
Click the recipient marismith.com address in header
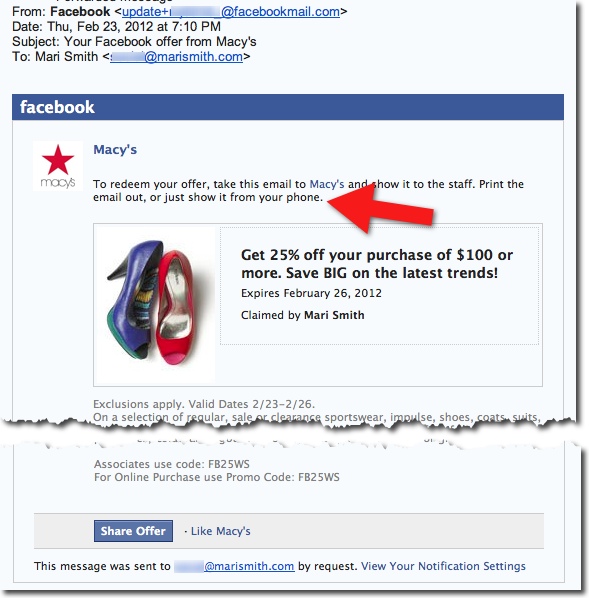(176, 56)
